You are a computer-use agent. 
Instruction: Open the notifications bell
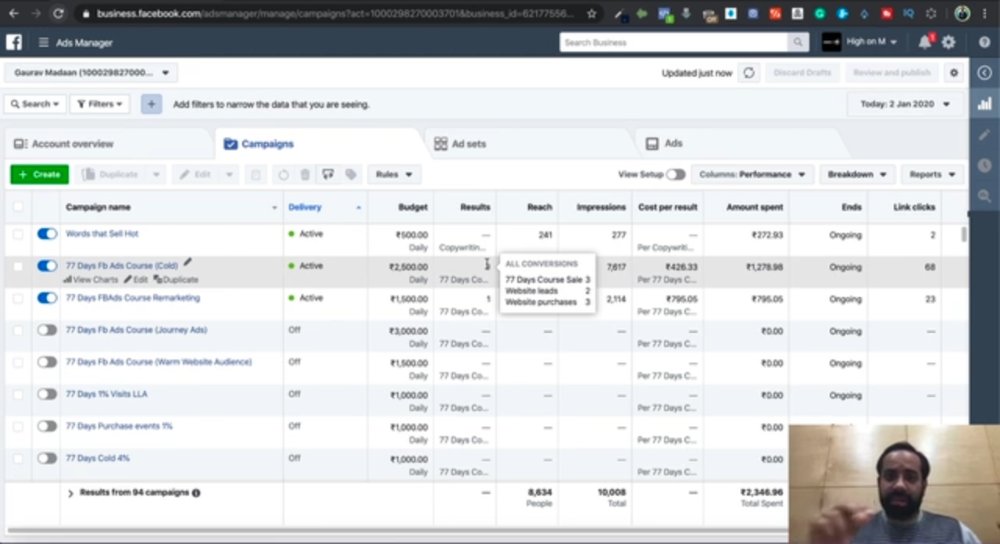tap(925, 42)
